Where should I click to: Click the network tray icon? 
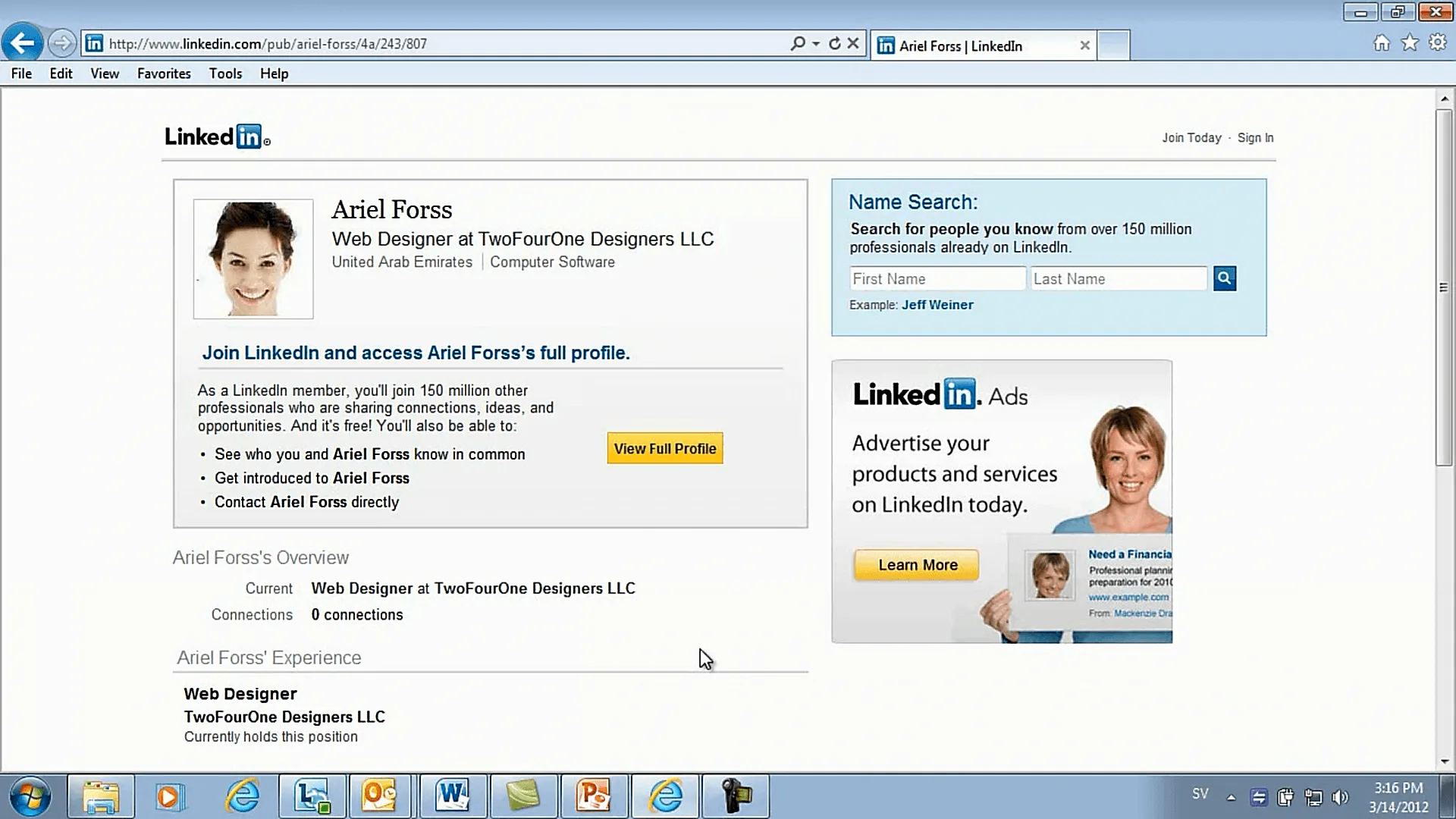point(1313,797)
